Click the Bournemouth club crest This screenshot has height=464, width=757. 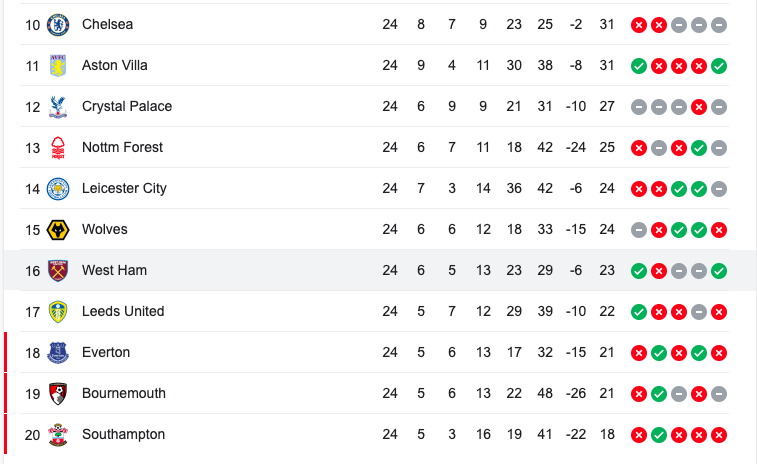[58, 394]
